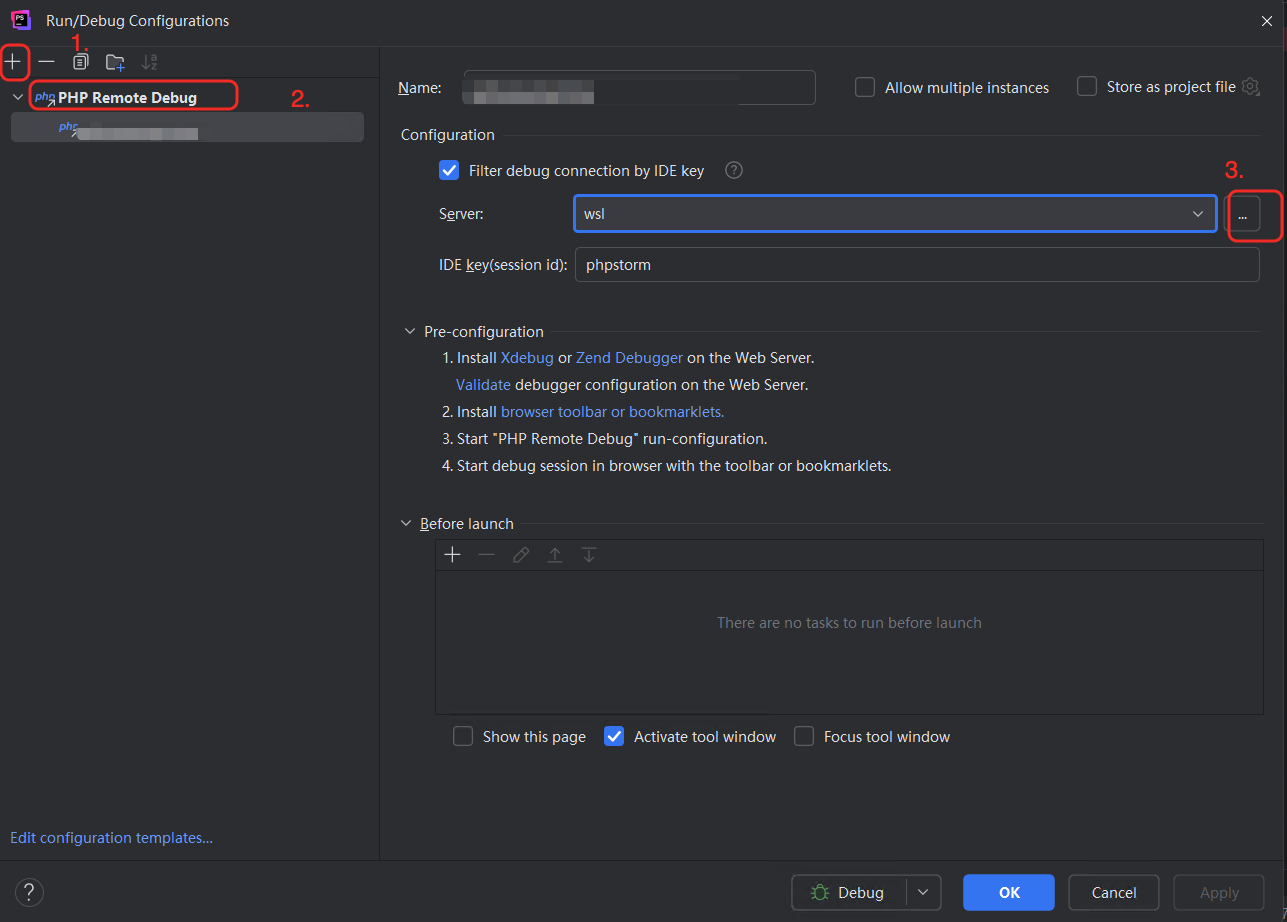Collapse the Before launch section

406,523
